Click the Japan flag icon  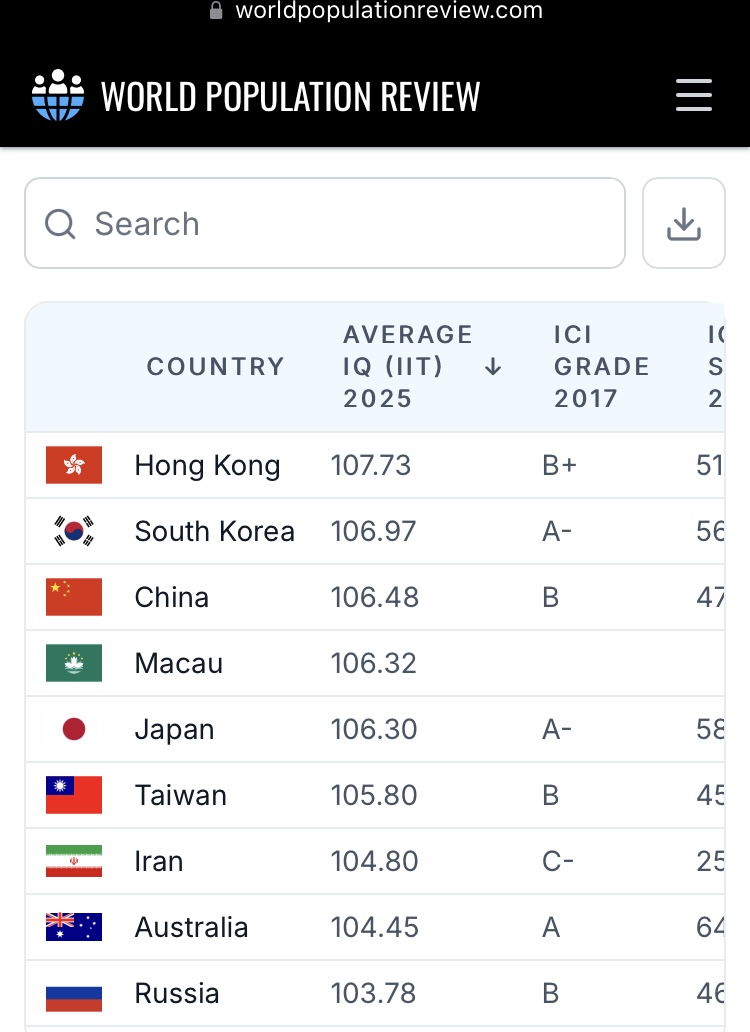(74, 729)
